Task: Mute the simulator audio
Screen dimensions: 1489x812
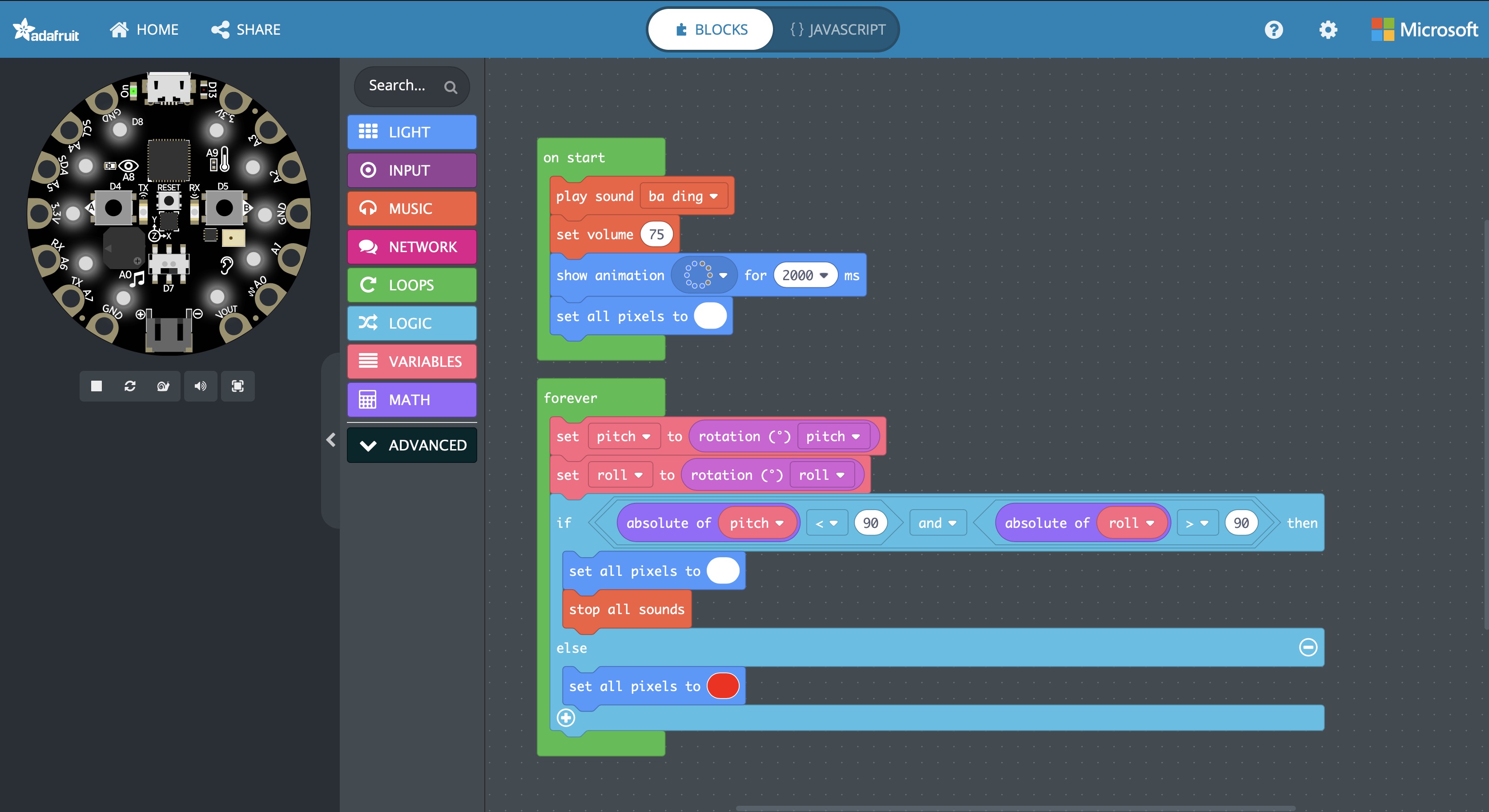Action: [x=201, y=386]
